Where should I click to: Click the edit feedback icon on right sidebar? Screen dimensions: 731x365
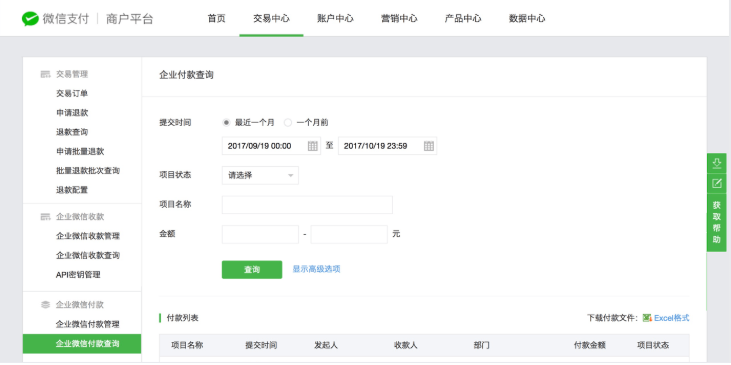click(717, 183)
